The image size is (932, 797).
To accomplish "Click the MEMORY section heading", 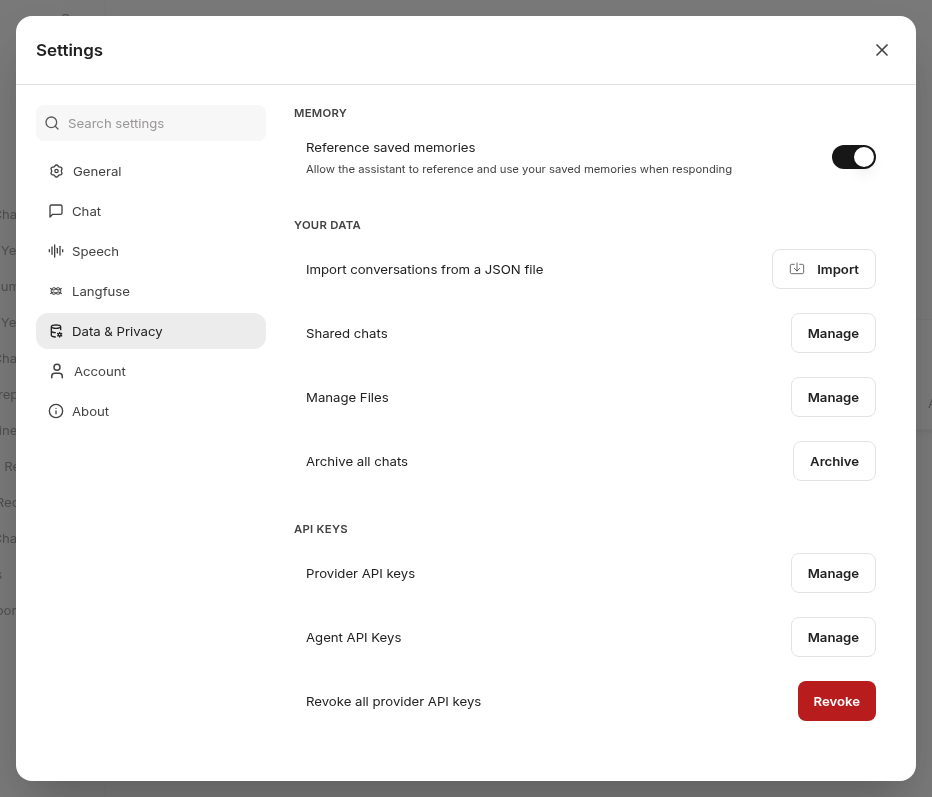I will point(320,113).
